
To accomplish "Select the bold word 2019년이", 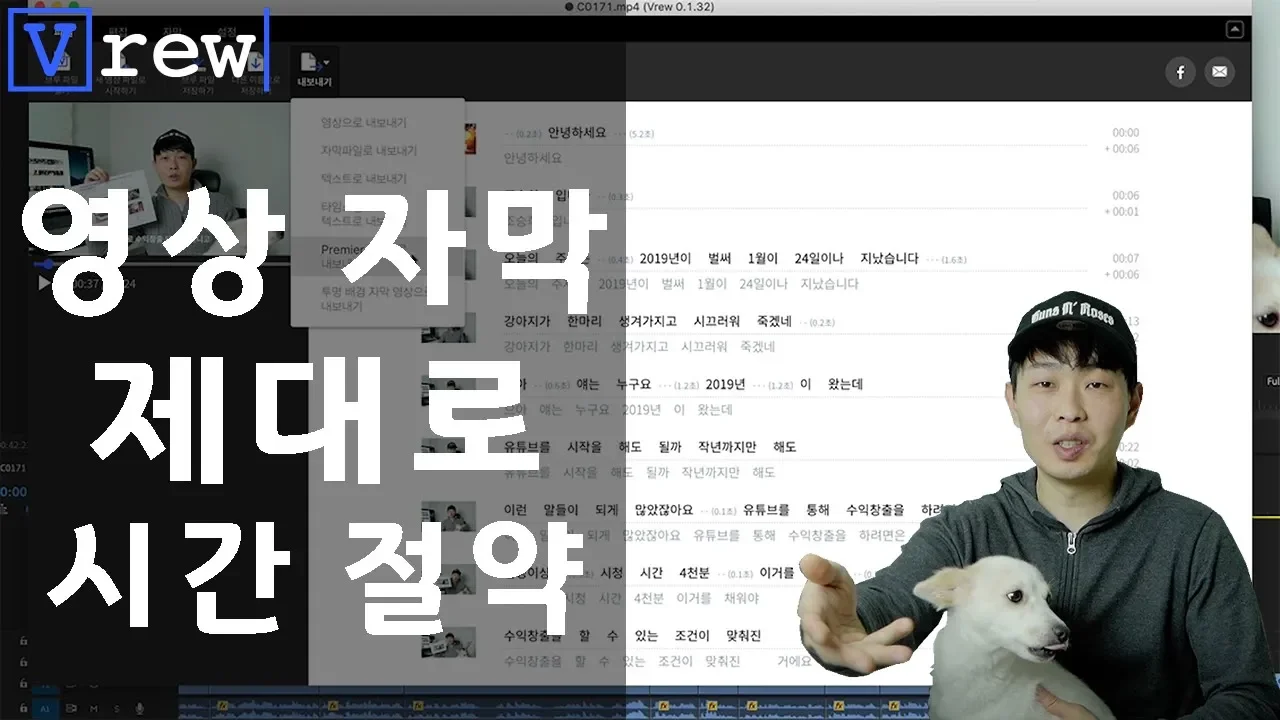I will (666, 258).
